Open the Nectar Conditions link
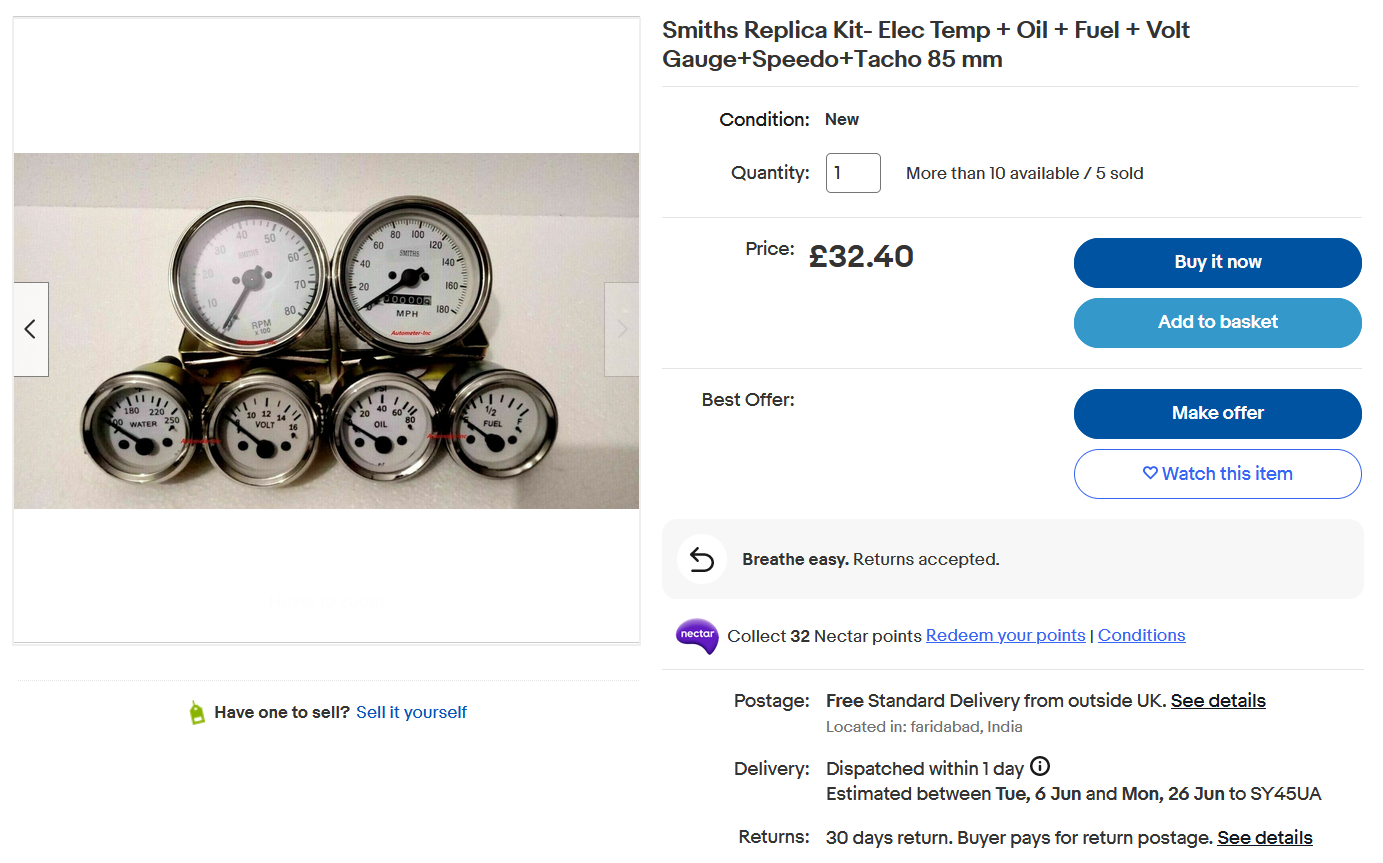 pos(1141,636)
